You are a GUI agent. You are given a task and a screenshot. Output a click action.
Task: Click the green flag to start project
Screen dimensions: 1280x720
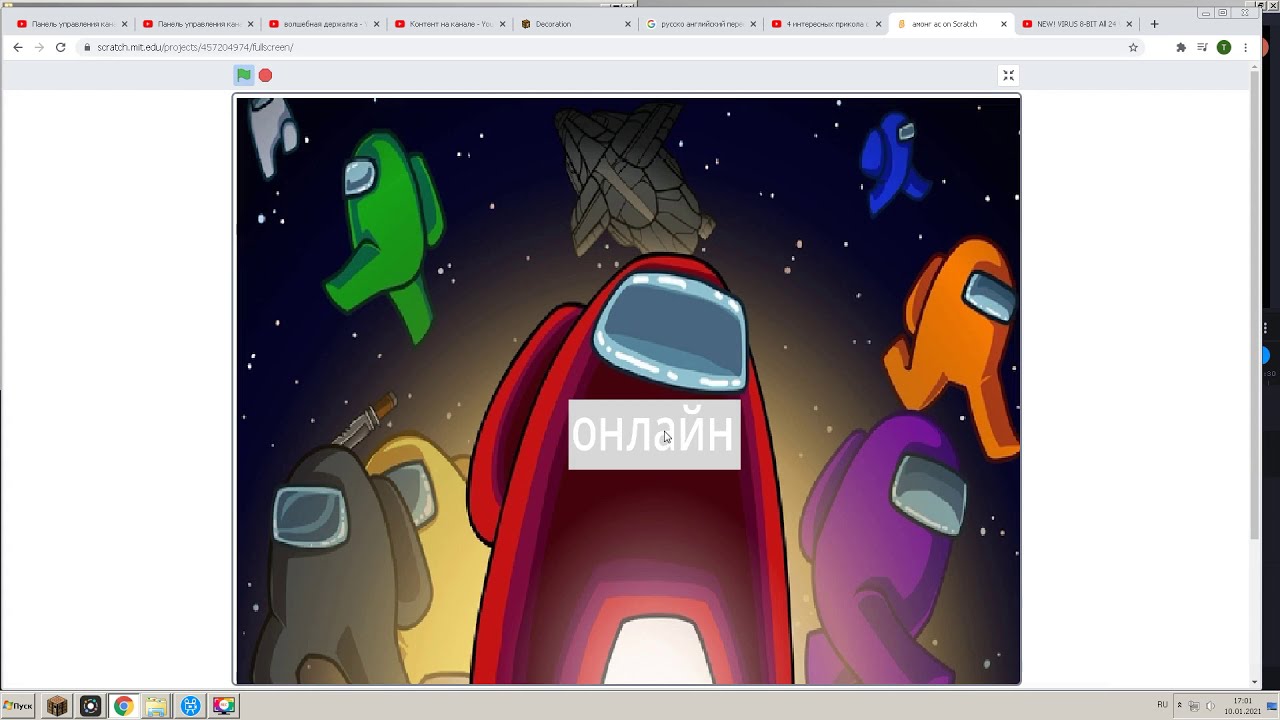244,75
